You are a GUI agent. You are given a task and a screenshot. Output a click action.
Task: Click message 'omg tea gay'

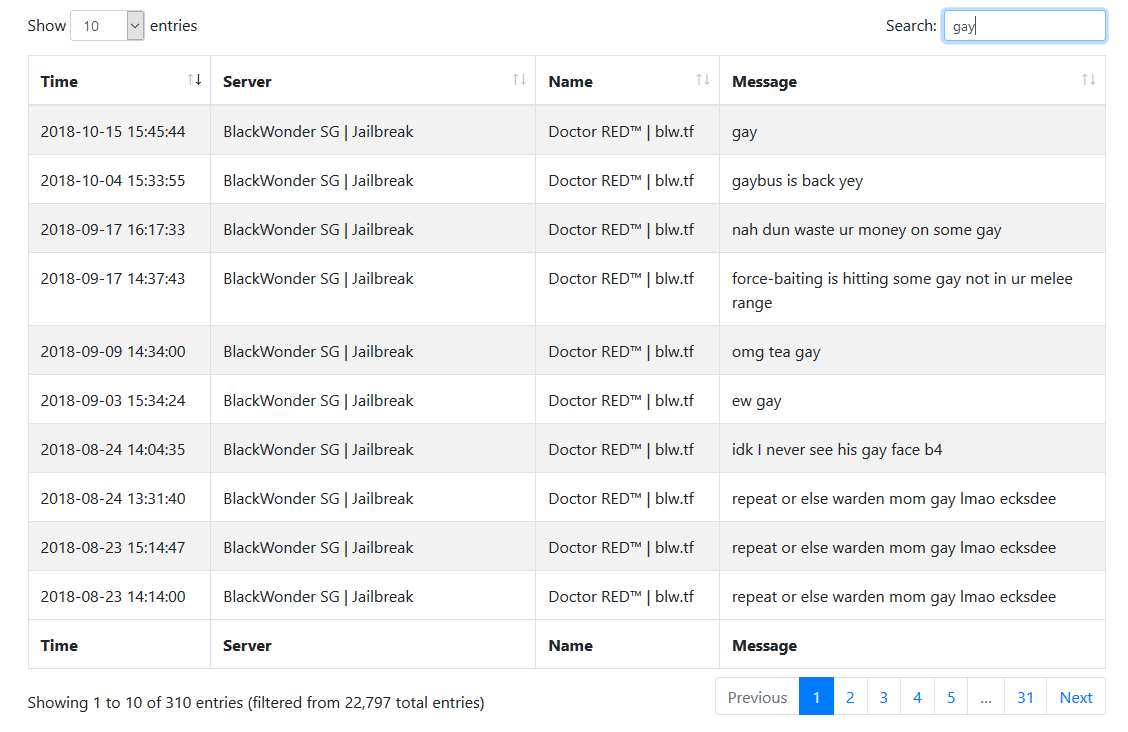click(x=776, y=352)
